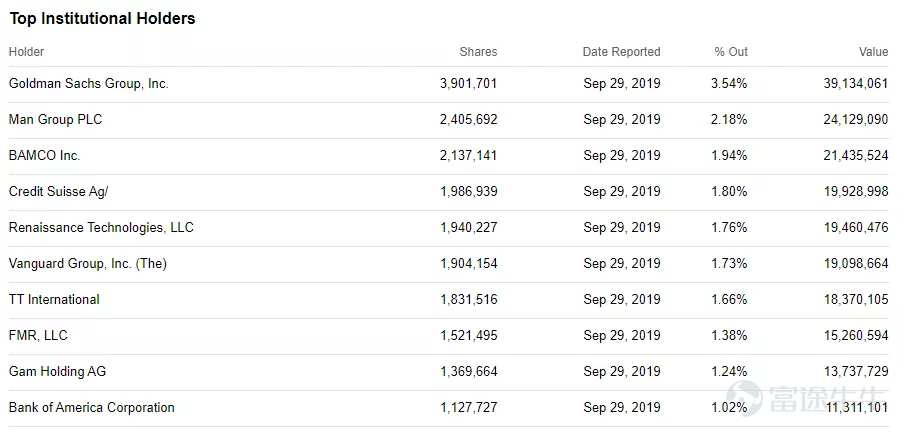Click Goldman Sachs value 39,134,061
The image size is (906, 435).
pyautogui.click(x=850, y=84)
